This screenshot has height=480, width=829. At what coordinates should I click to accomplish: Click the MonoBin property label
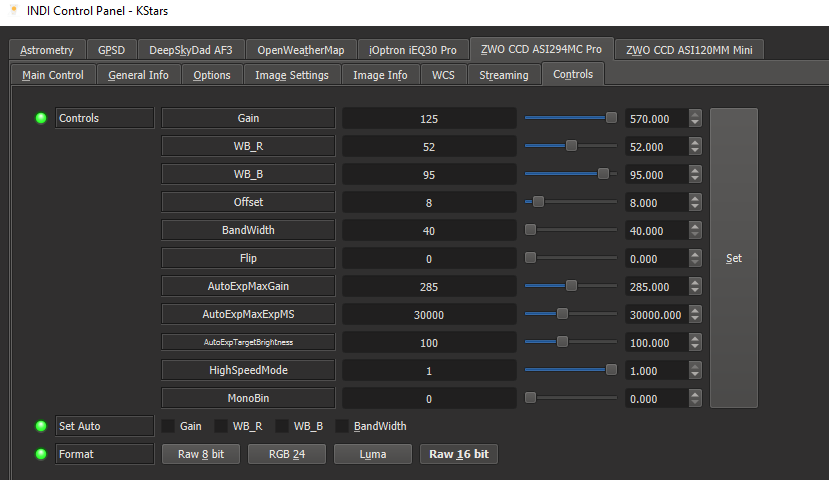[x=248, y=398]
